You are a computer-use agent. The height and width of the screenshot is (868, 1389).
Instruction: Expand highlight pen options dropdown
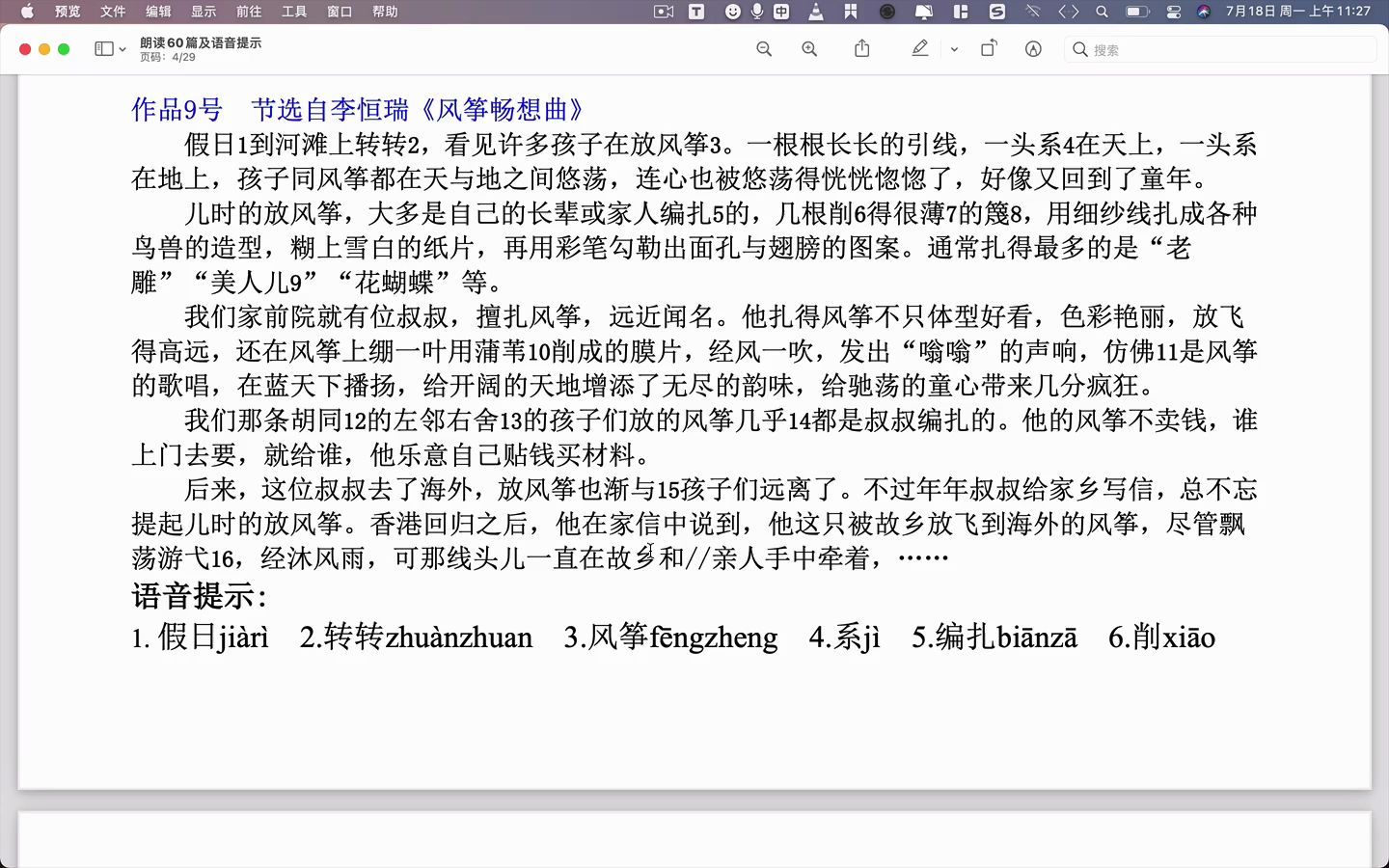(x=954, y=49)
